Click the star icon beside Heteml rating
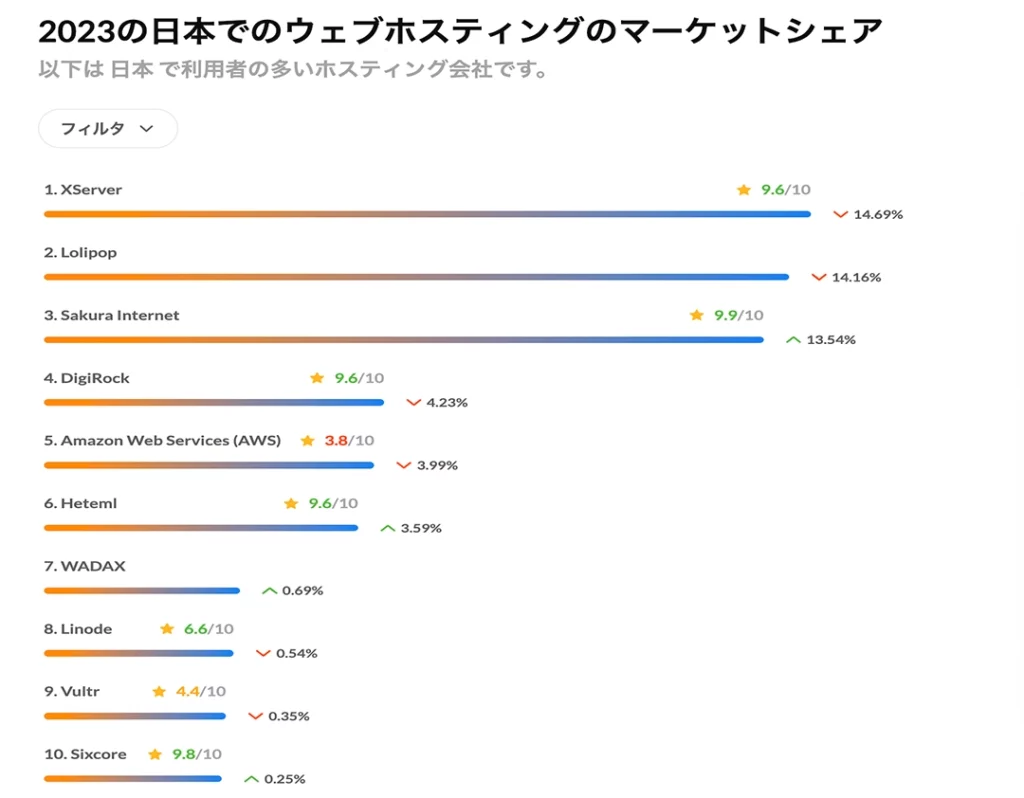Viewport: 1024px width, 798px height. [x=291, y=504]
